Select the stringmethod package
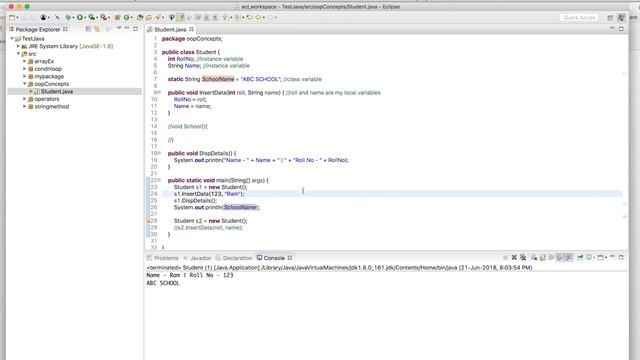640x360 pixels. [51, 107]
